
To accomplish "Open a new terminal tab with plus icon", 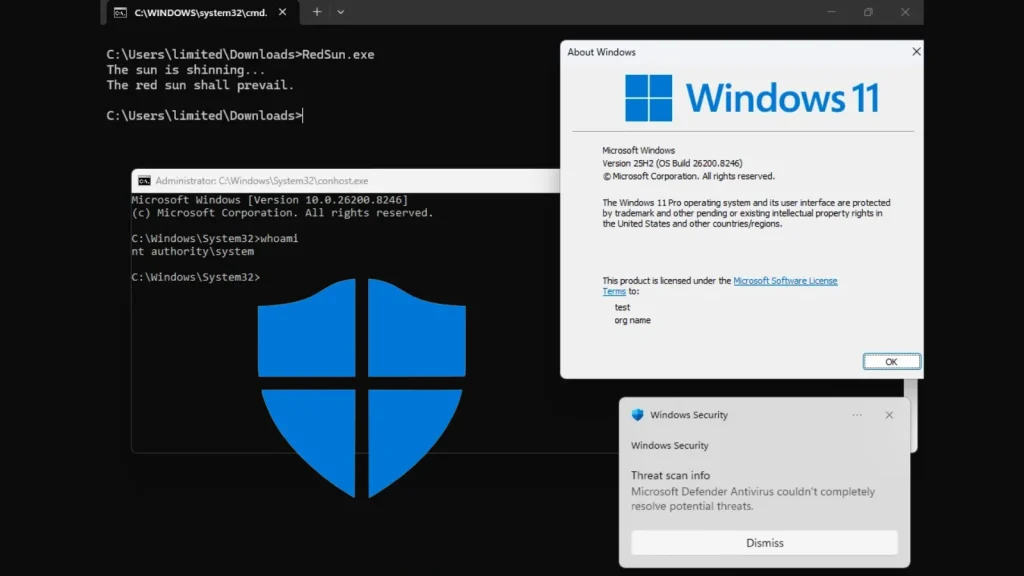I will (x=316, y=13).
